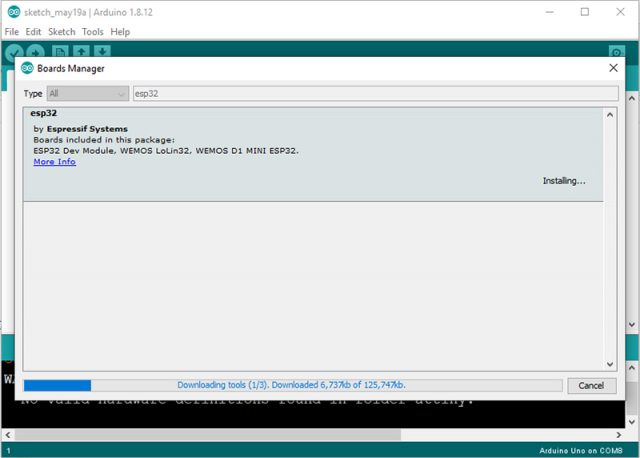The image size is (640, 458).
Task: Click the Upload arrow toolbar icon
Action: tap(36, 51)
